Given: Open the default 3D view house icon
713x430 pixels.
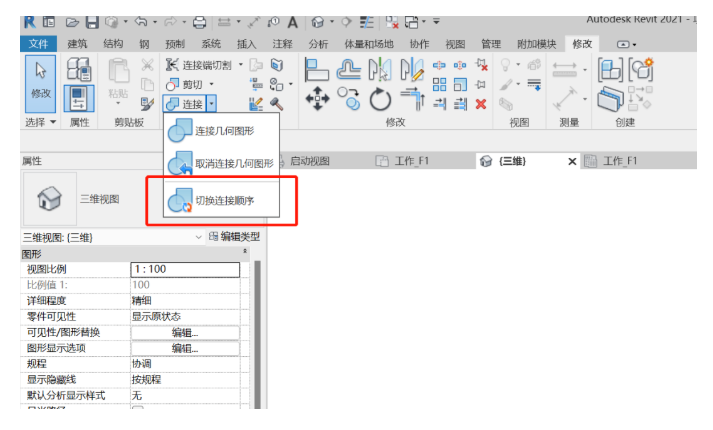Looking at the screenshot, I should point(318,22).
